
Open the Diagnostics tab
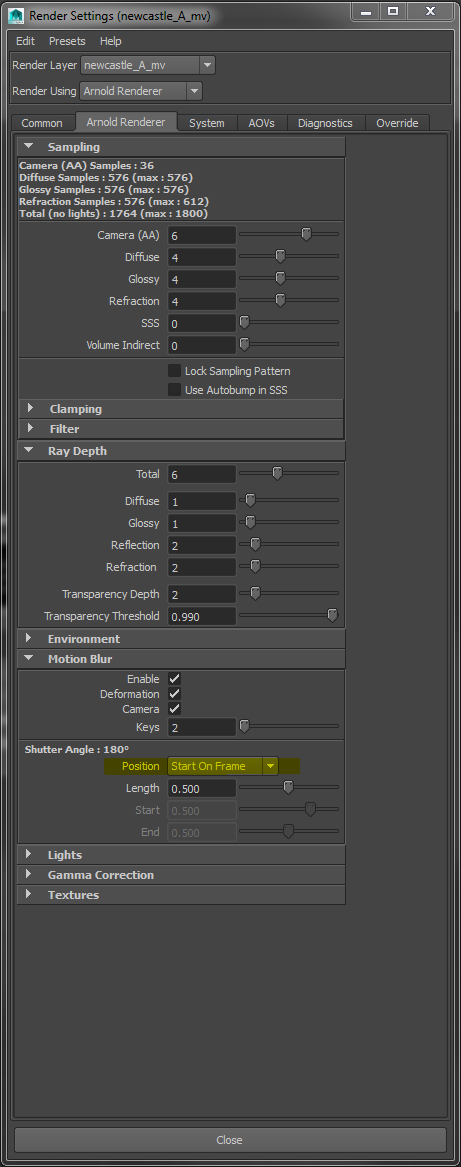click(325, 123)
